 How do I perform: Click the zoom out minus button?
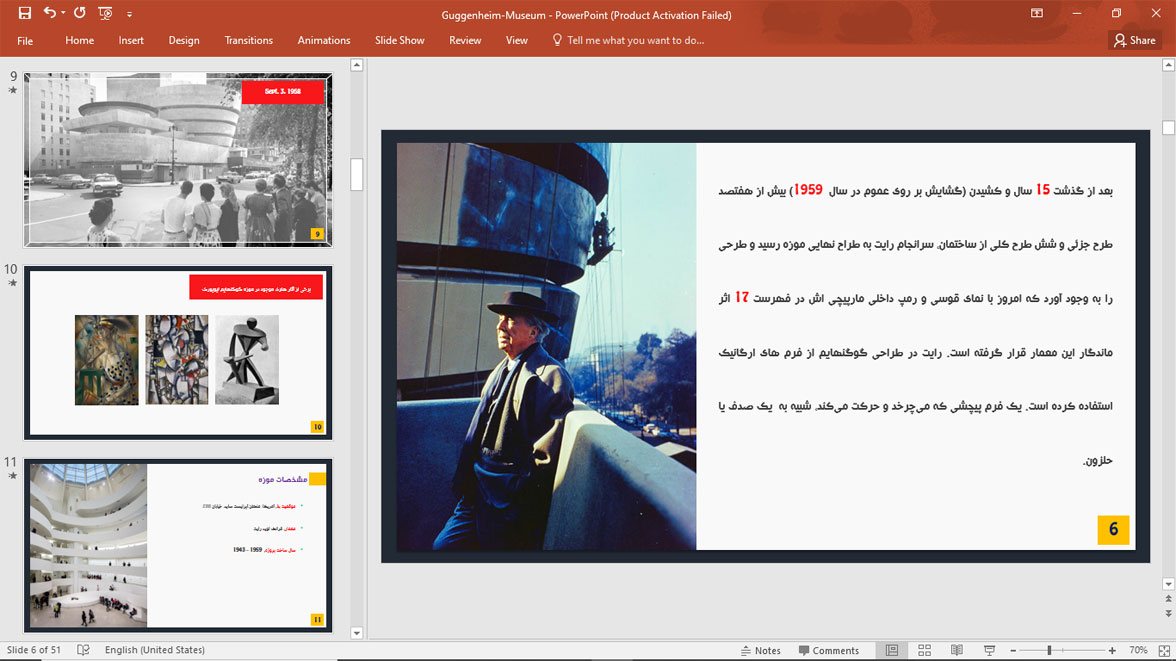1013,650
